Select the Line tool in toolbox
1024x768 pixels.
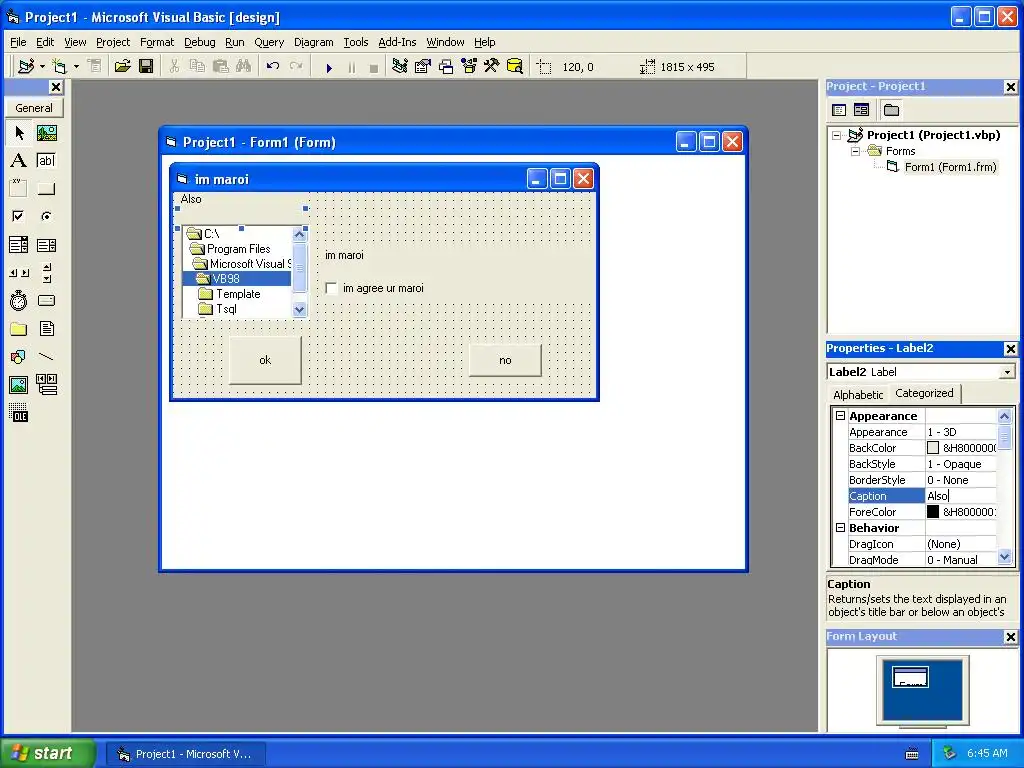point(46,357)
